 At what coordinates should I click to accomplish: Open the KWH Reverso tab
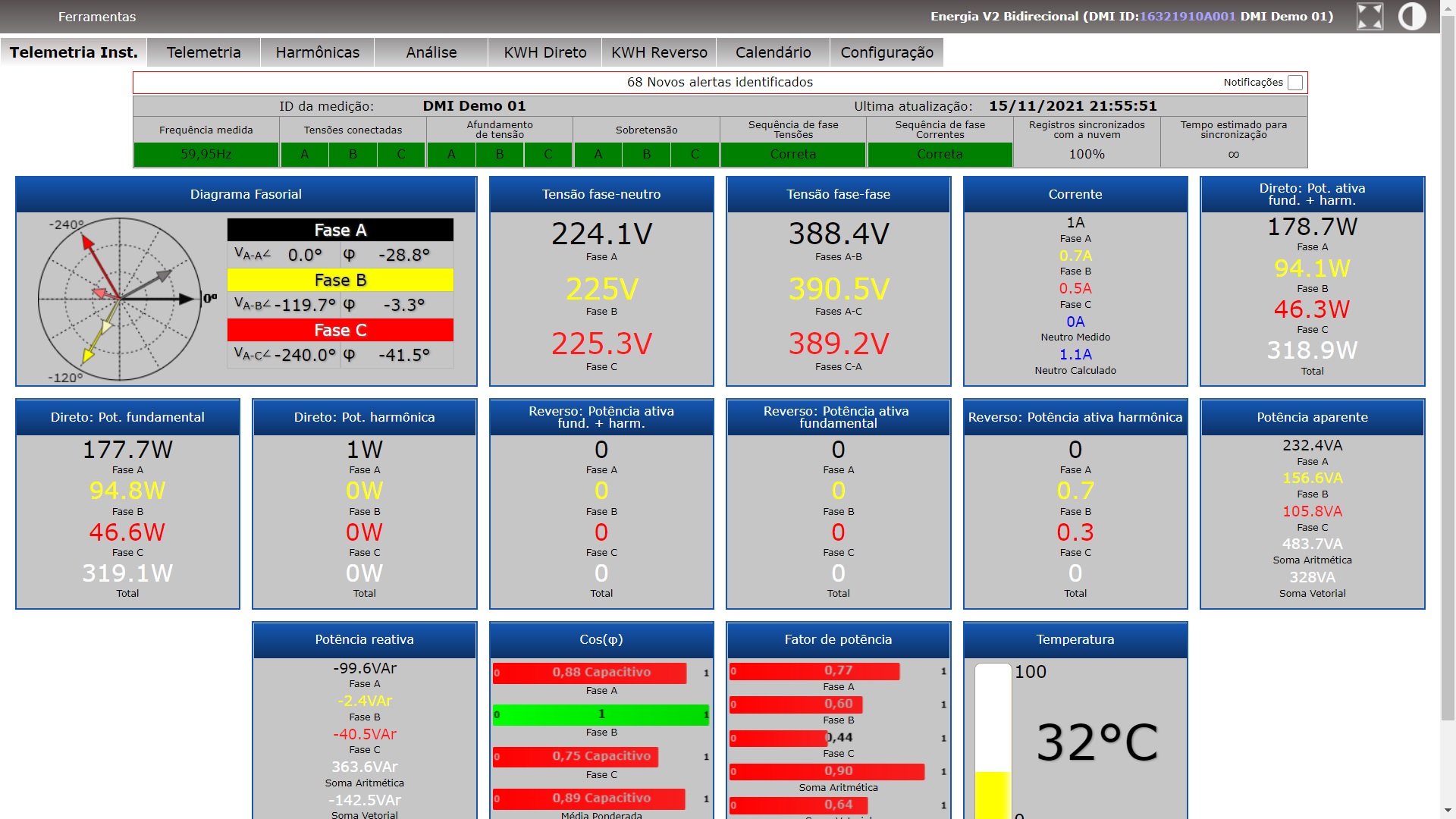tap(659, 52)
